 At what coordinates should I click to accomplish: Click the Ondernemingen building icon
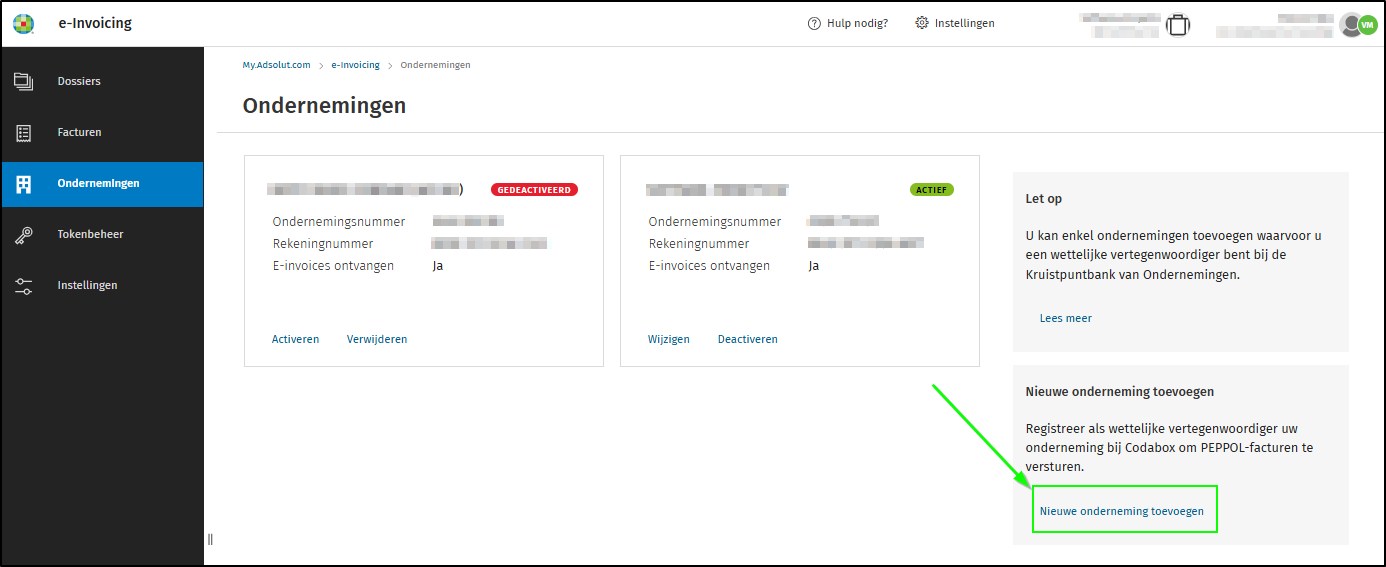tap(24, 184)
